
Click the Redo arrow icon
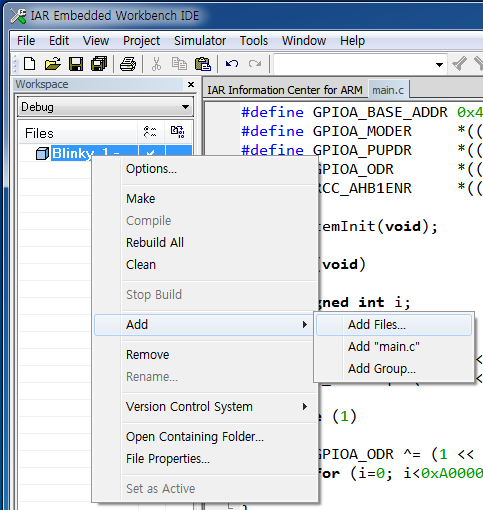click(x=255, y=63)
